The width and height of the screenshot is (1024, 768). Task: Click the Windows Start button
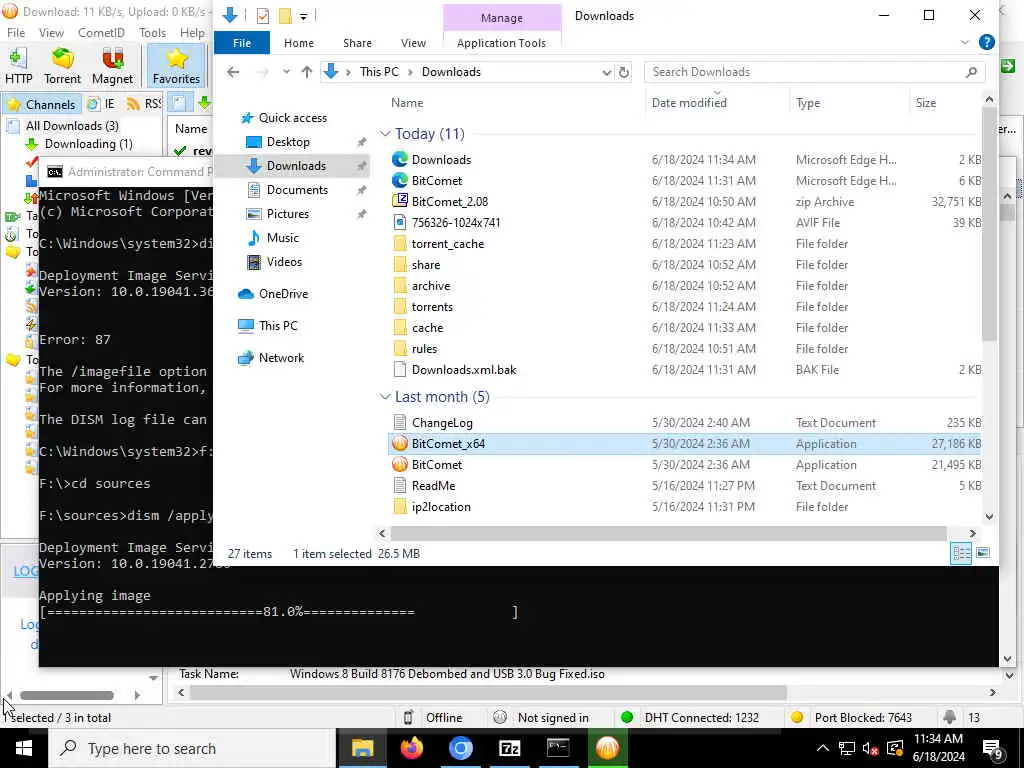(24, 748)
